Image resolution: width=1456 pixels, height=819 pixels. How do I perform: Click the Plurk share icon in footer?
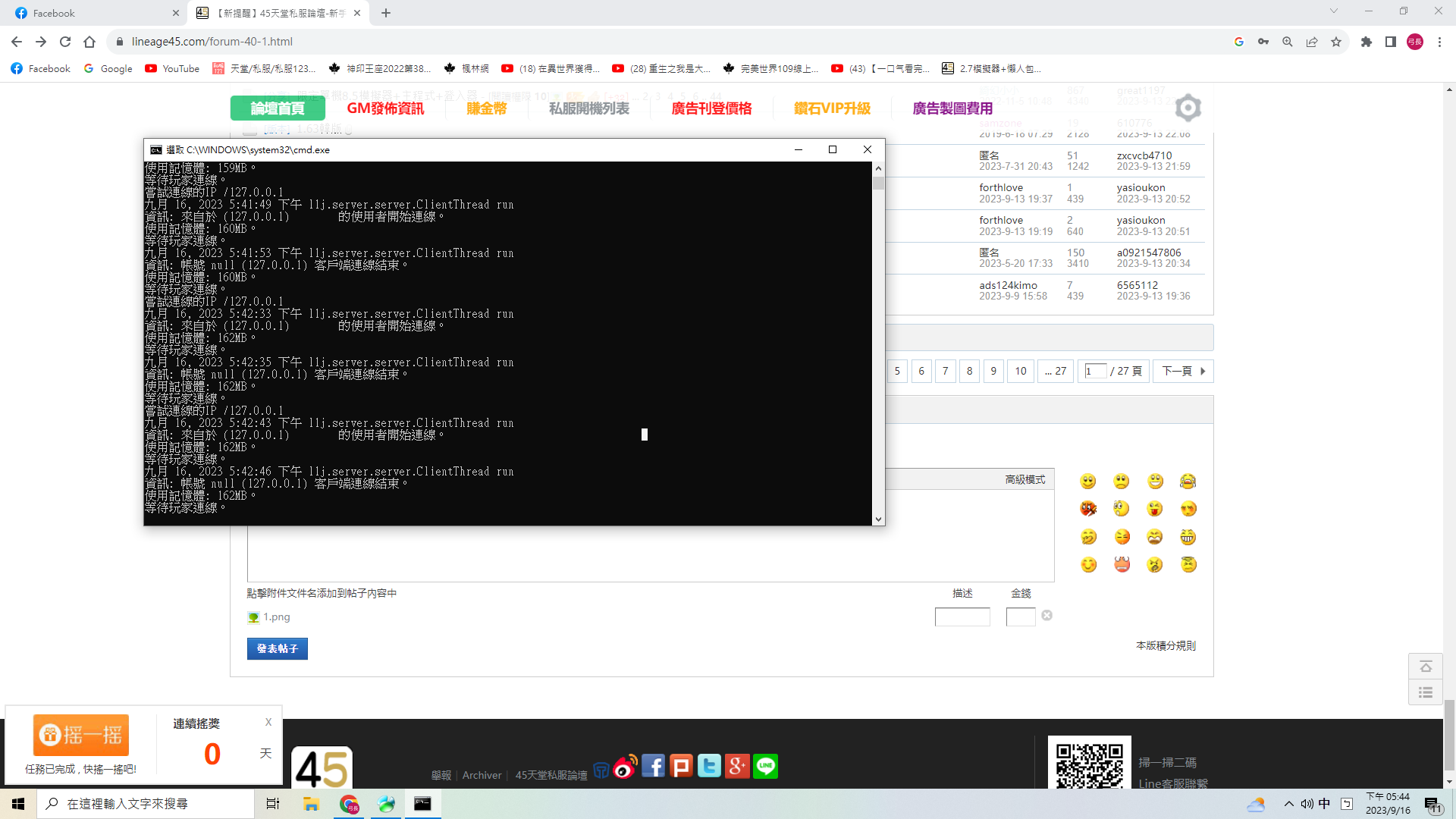coord(681,766)
